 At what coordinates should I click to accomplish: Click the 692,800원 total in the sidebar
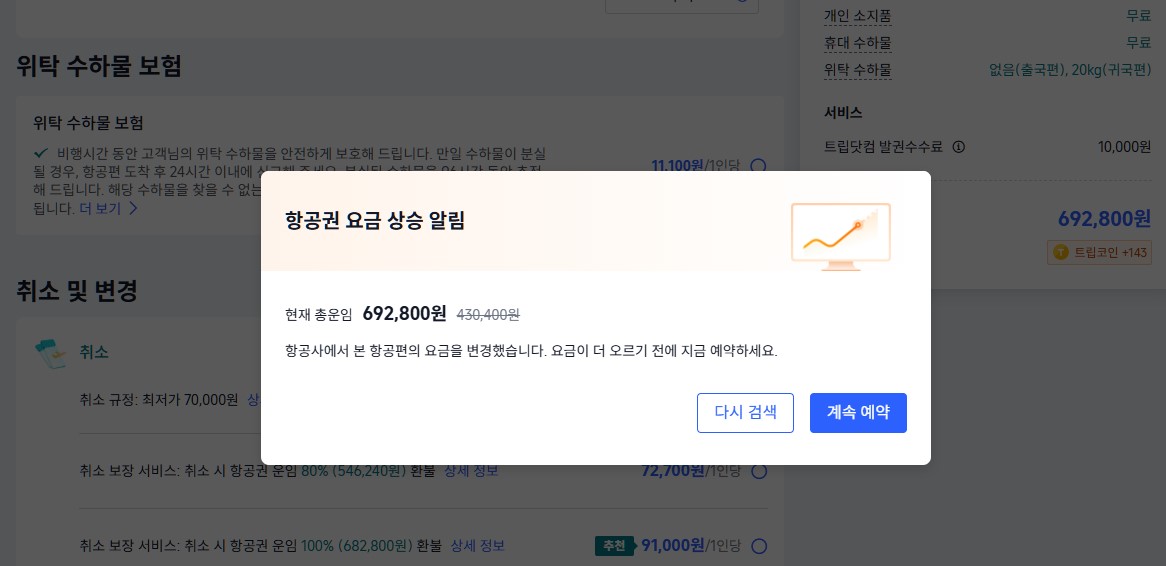pos(1104,218)
